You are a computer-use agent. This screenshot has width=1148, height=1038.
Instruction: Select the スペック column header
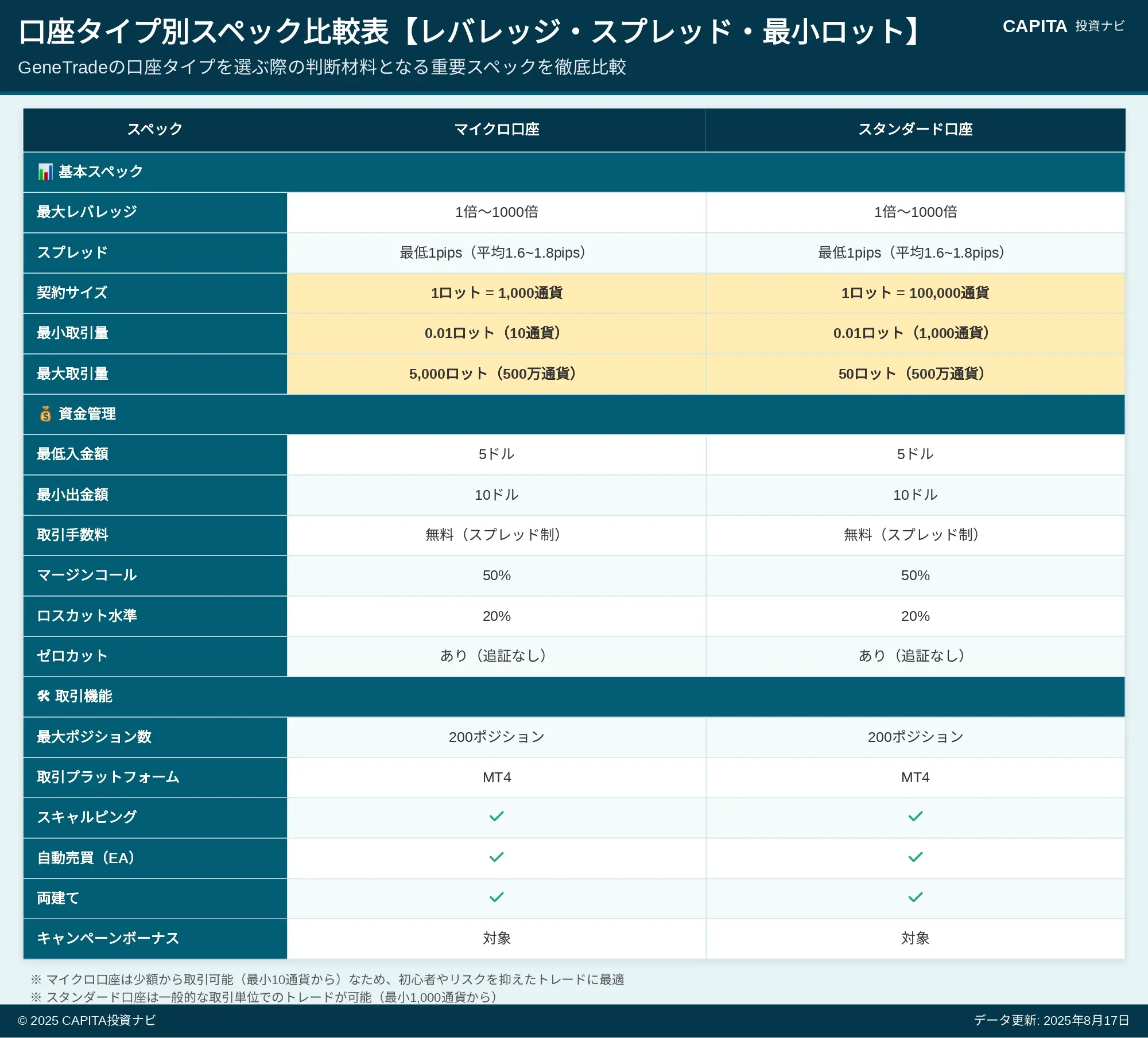(x=155, y=130)
